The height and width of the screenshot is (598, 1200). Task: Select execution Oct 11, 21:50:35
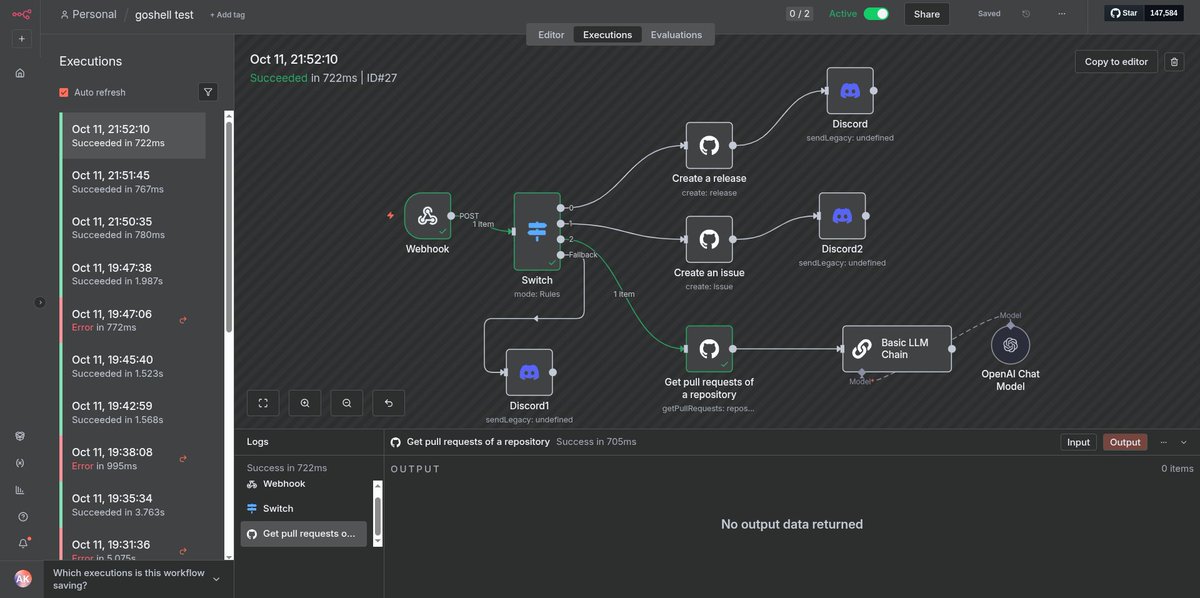[133, 228]
